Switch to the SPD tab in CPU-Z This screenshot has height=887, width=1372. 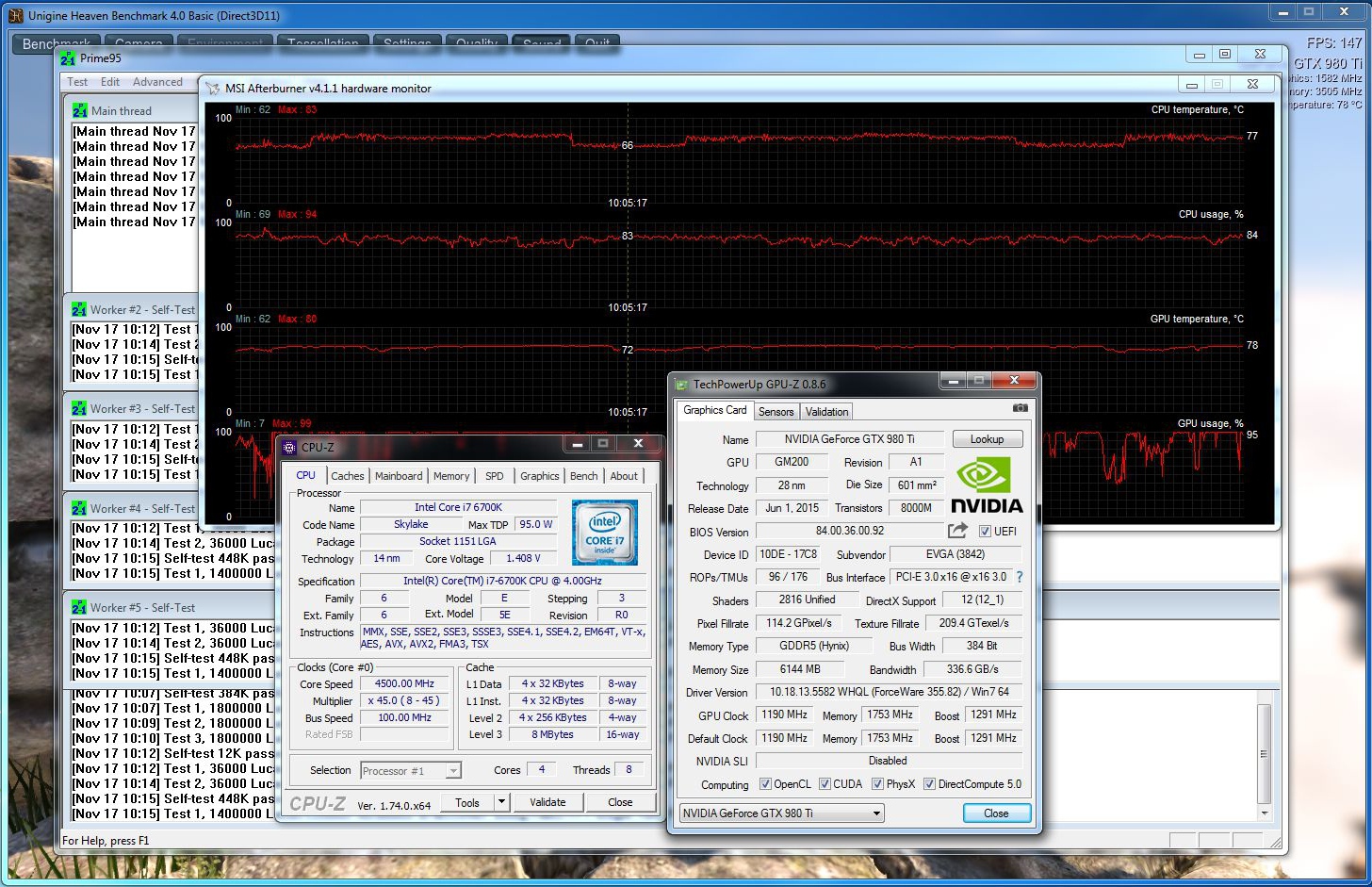495,476
